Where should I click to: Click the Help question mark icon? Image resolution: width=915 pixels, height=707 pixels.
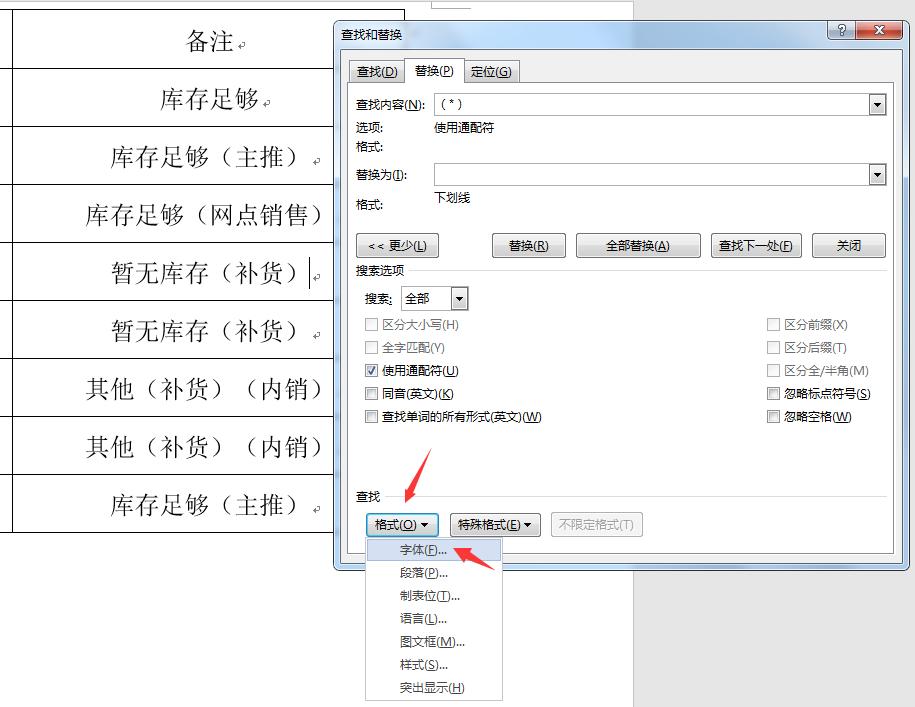coord(840,30)
